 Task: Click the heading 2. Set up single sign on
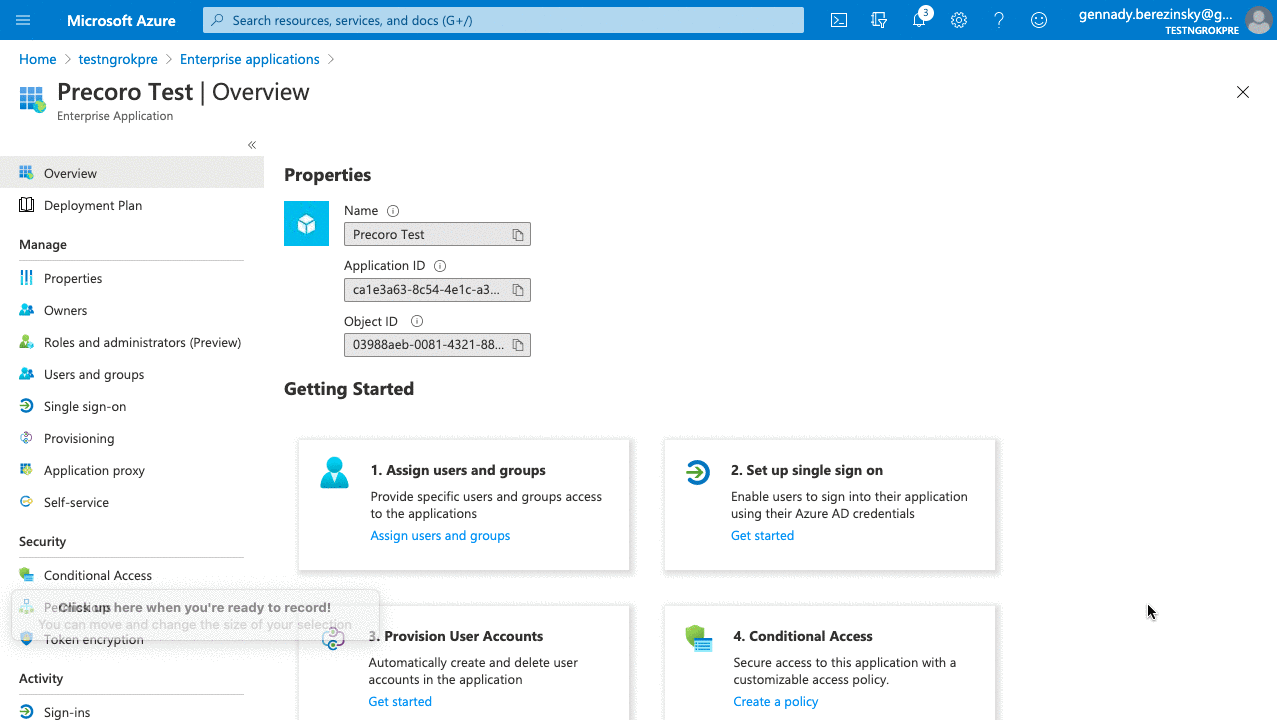807,470
